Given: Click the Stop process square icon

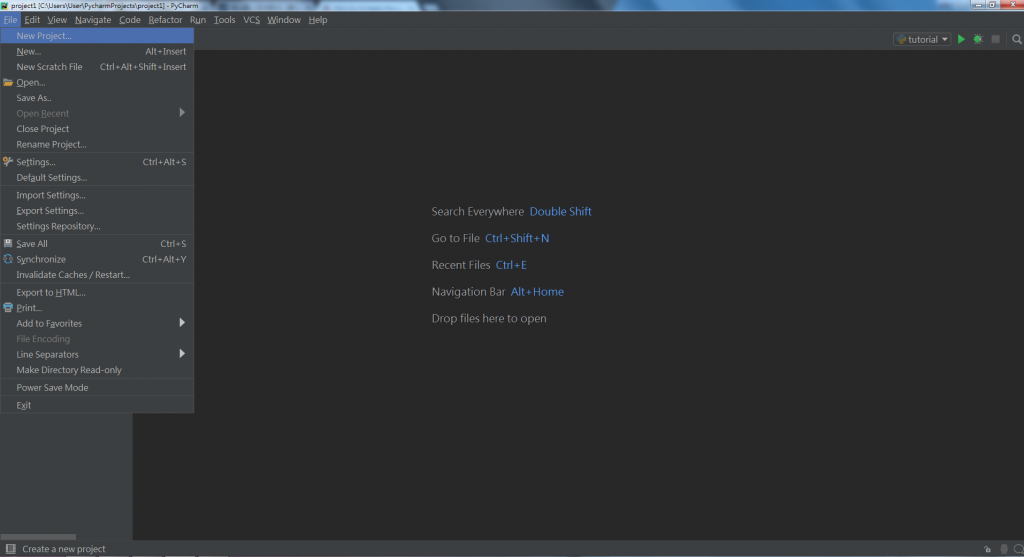Looking at the screenshot, I should pos(995,39).
